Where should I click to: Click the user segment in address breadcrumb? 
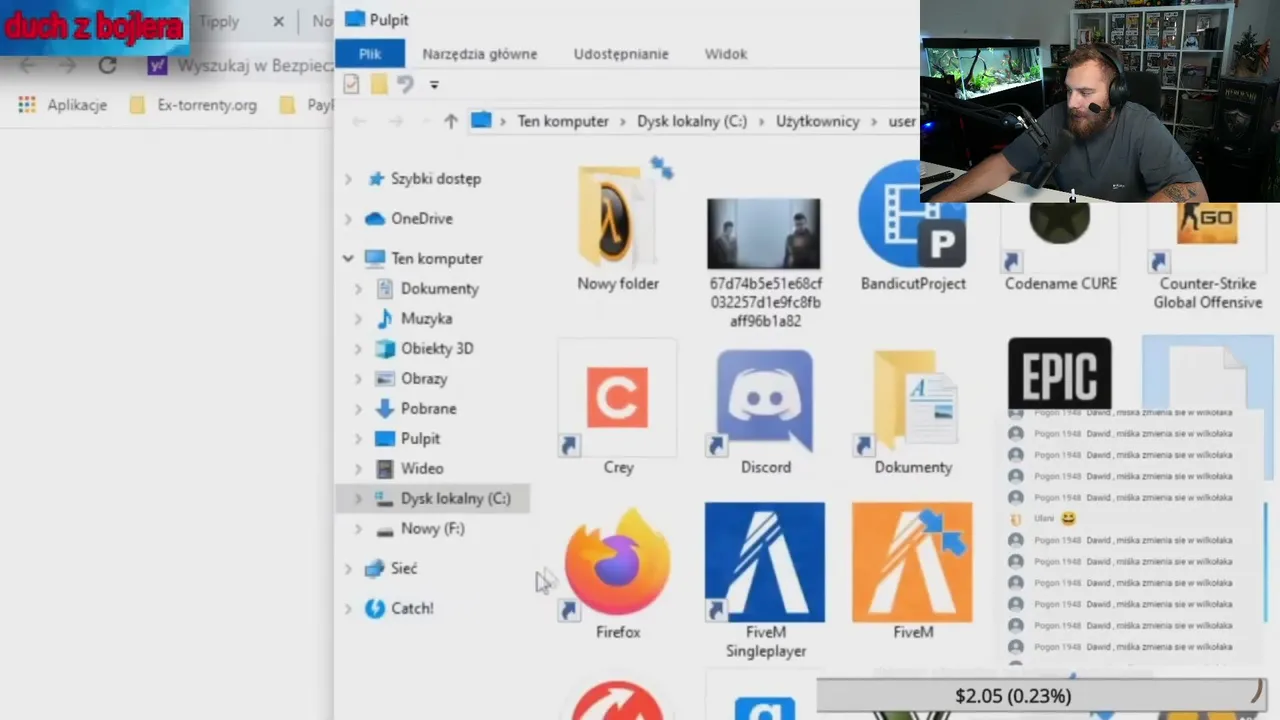[x=902, y=121]
